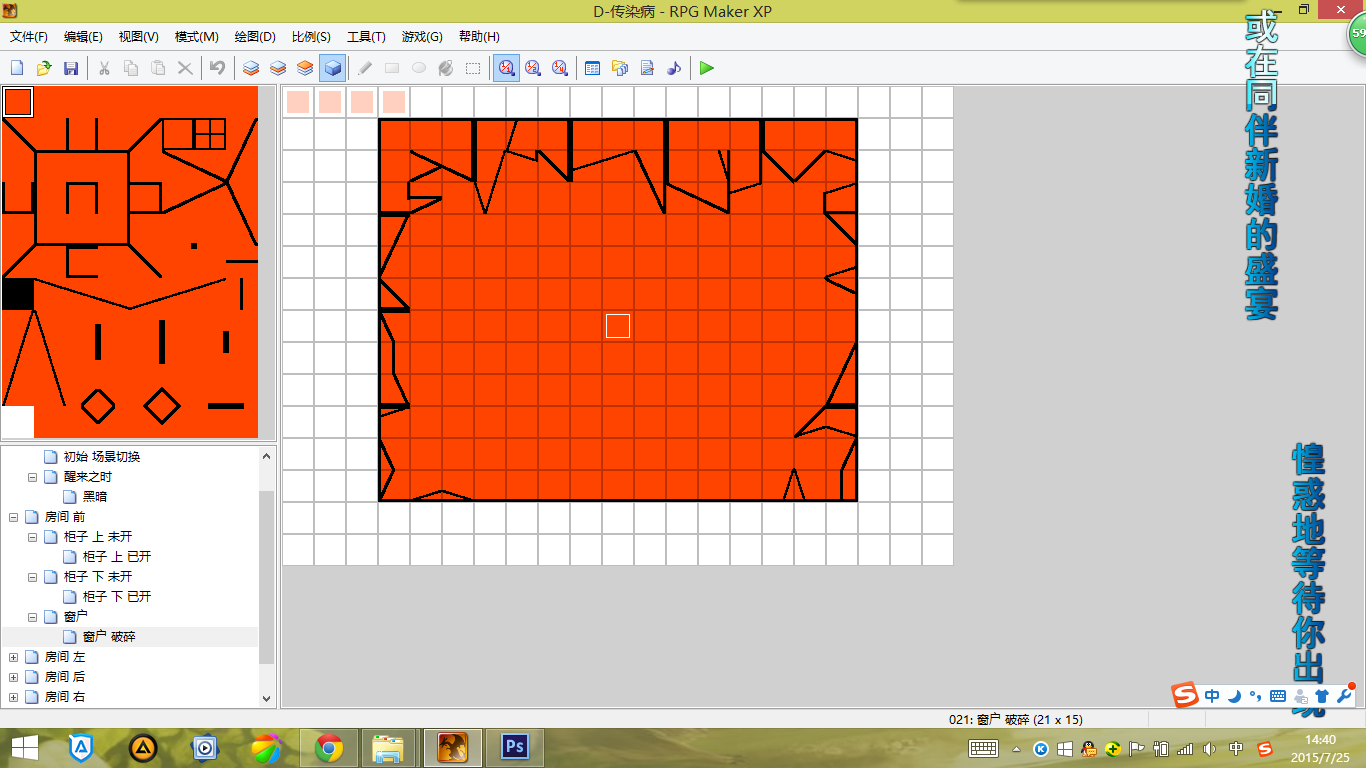1366x768 pixels.
Task: Select the dashed Selection tool
Action: 473,68
